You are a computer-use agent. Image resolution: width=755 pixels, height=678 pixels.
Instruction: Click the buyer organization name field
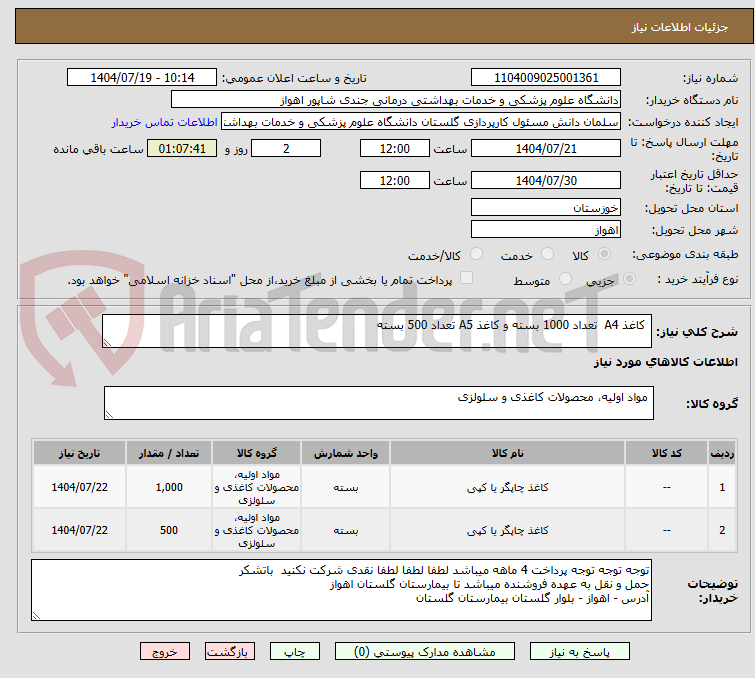(x=396, y=100)
